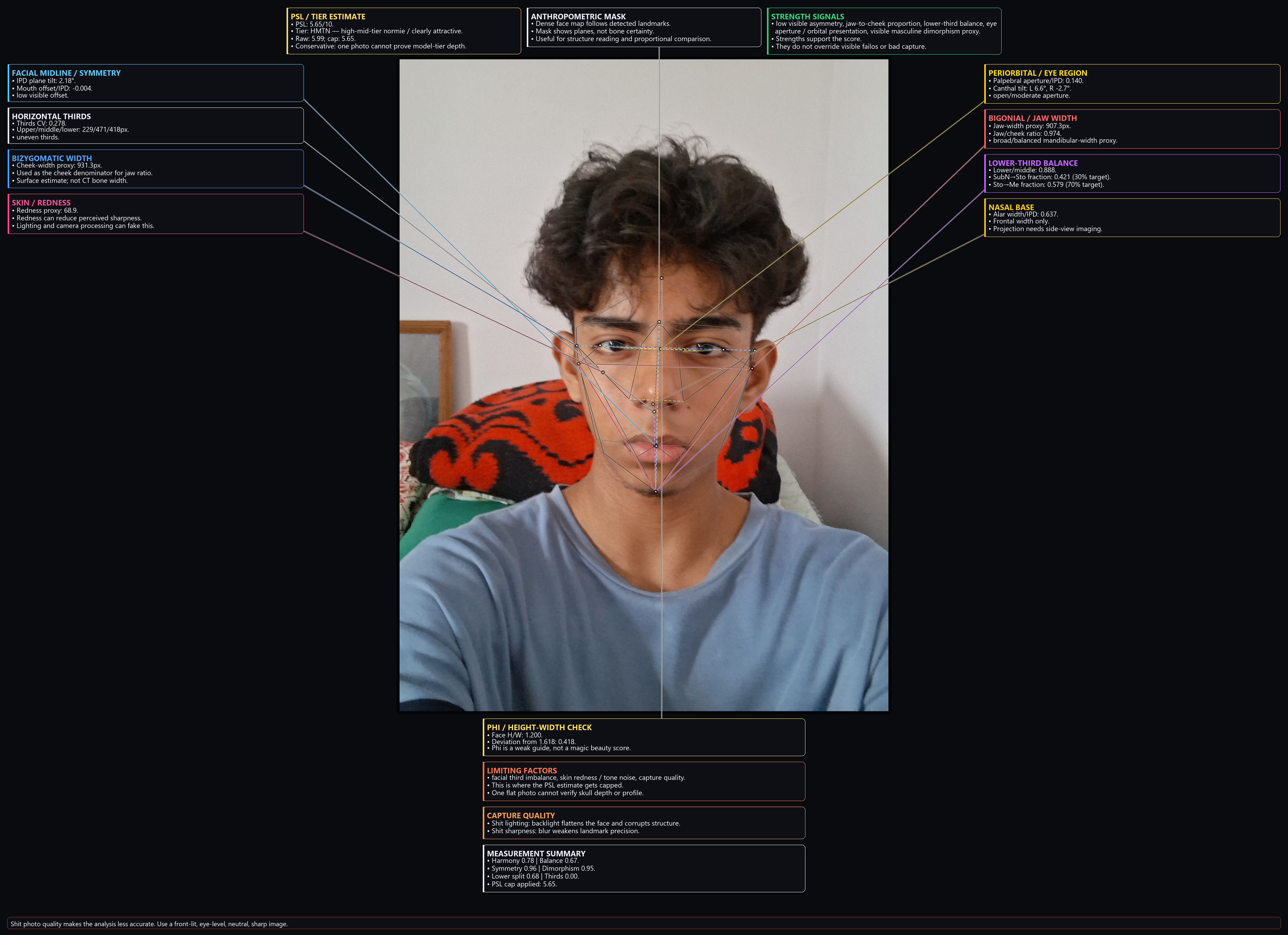Click the 'NASAL BASE' heading
1288x935 pixels.
[x=1011, y=207]
